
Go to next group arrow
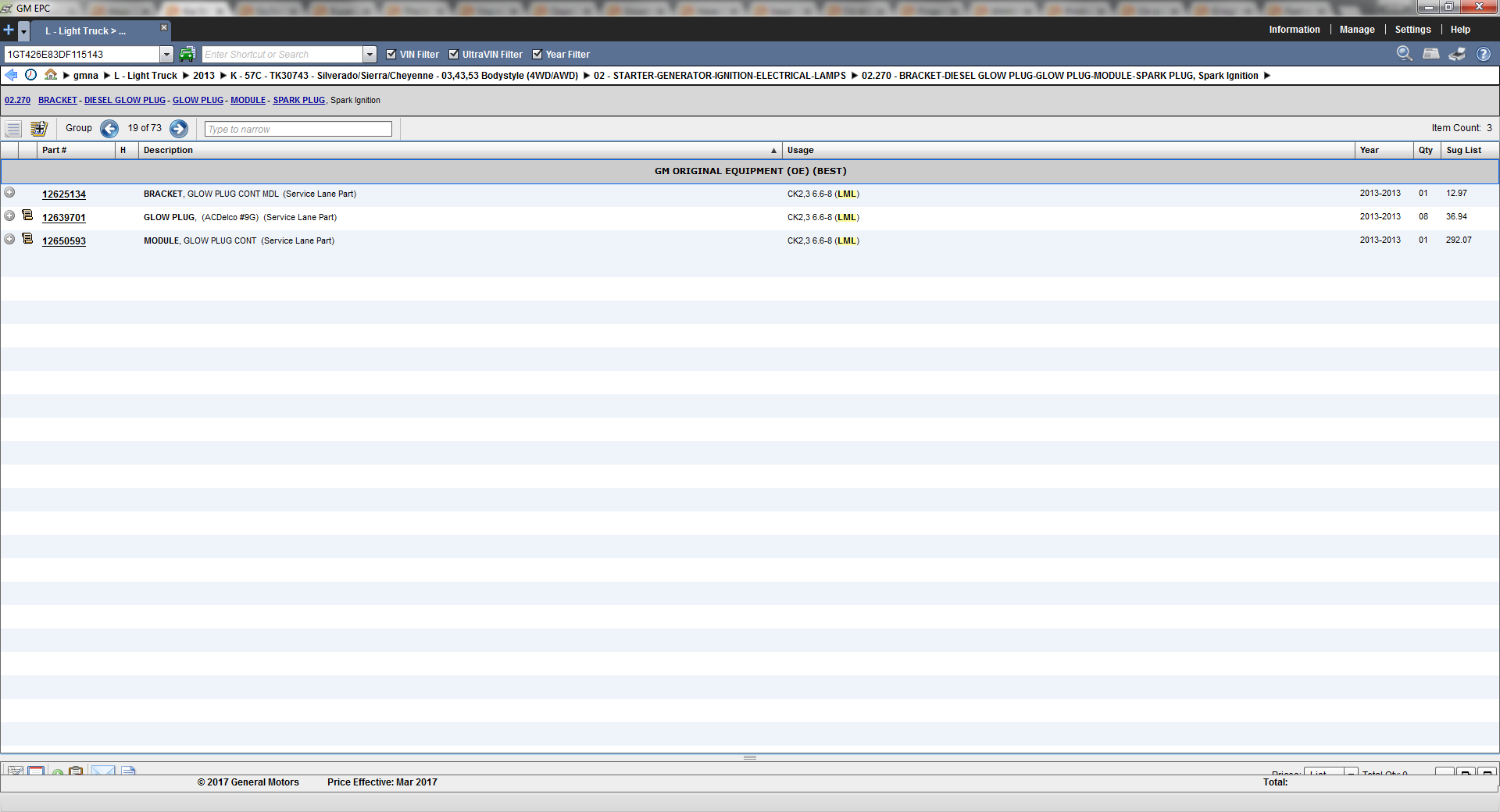(179, 129)
